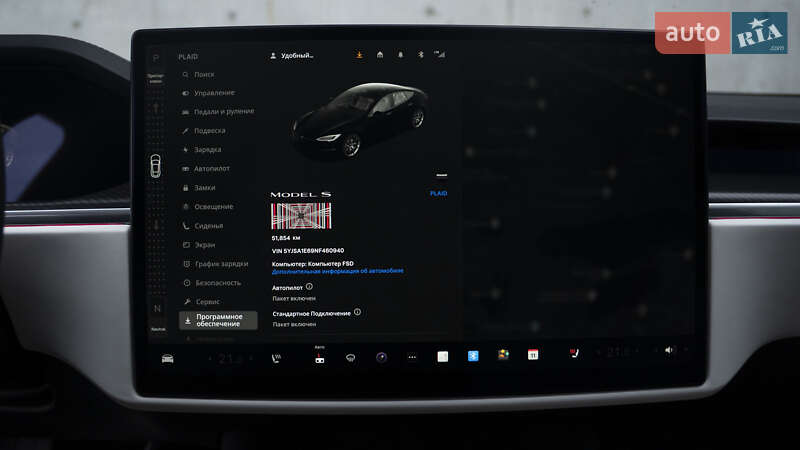
Task: Tap the 51,854 км odometer reading
Action: [x=286, y=238]
